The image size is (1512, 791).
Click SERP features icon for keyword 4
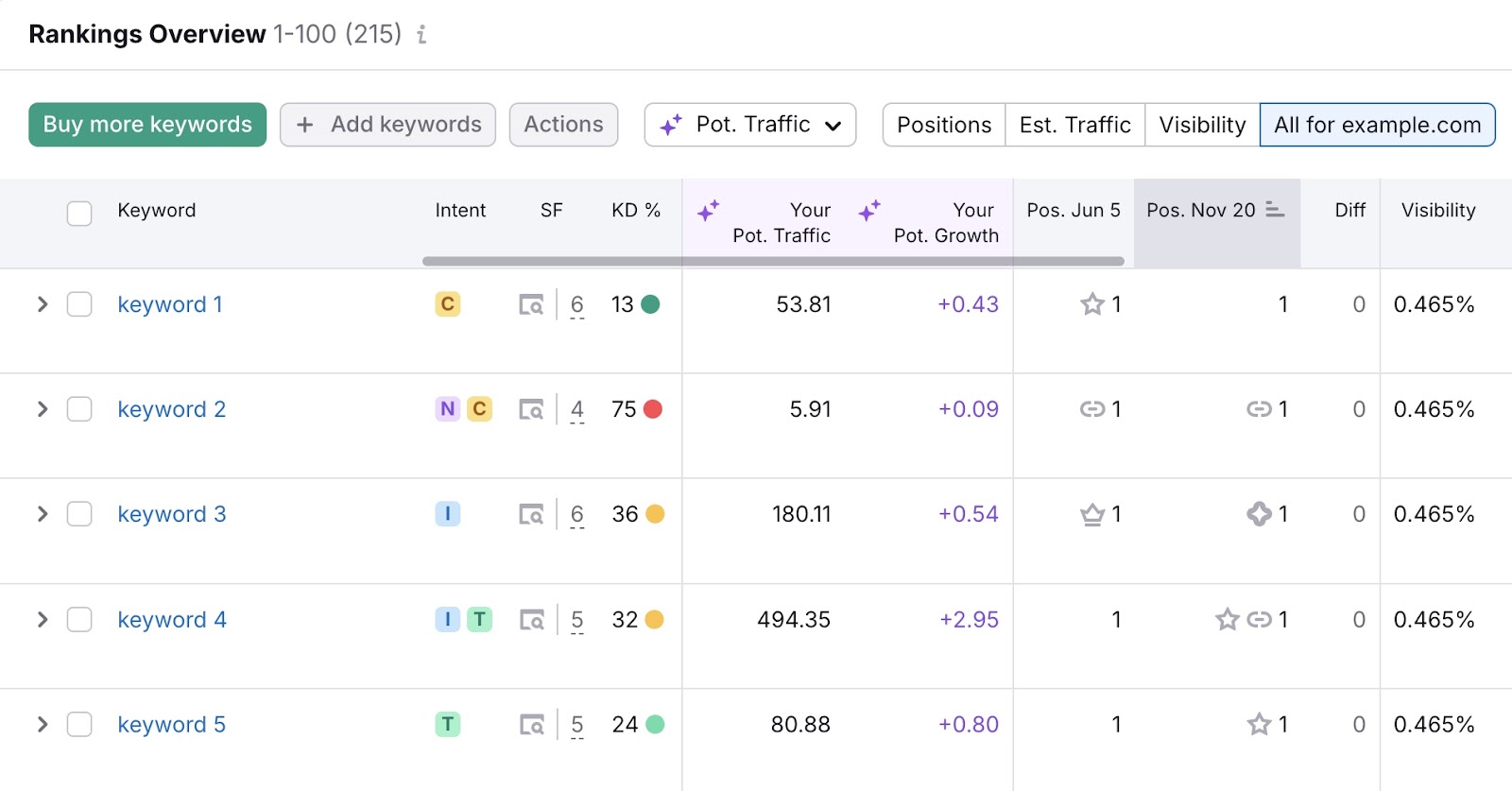(531, 620)
